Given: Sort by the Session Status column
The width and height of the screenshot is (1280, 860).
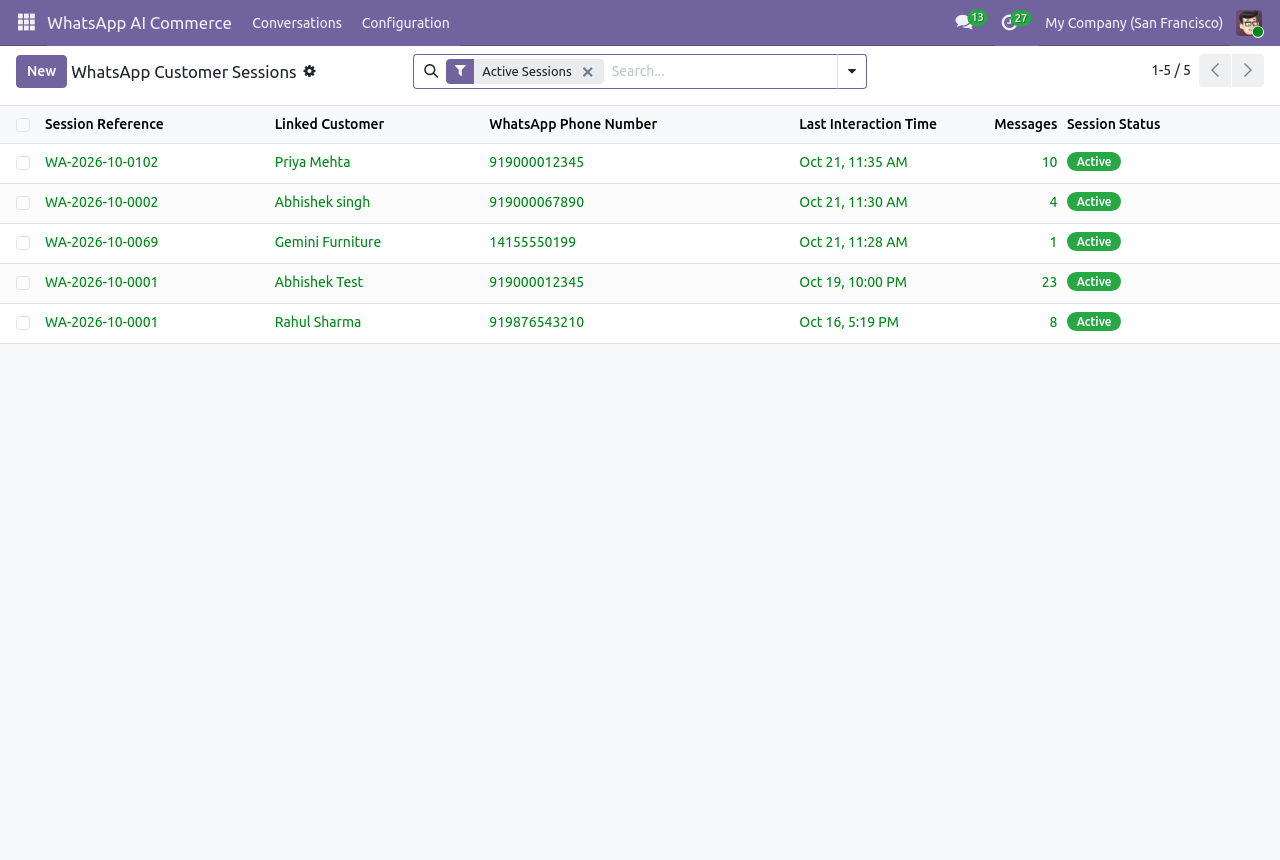Looking at the screenshot, I should (1113, 124).
